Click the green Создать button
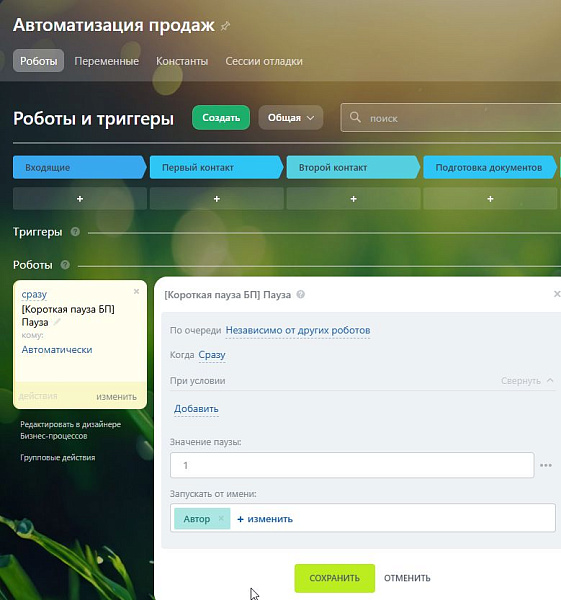 (221, 117)
